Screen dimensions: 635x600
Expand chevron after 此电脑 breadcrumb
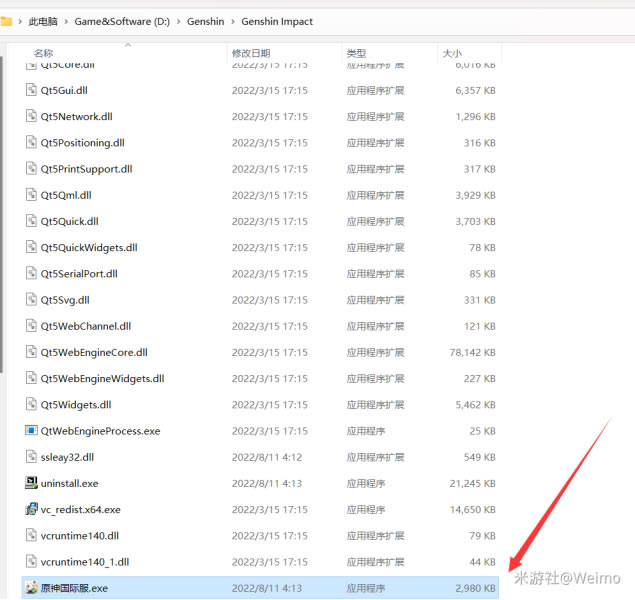67,20
